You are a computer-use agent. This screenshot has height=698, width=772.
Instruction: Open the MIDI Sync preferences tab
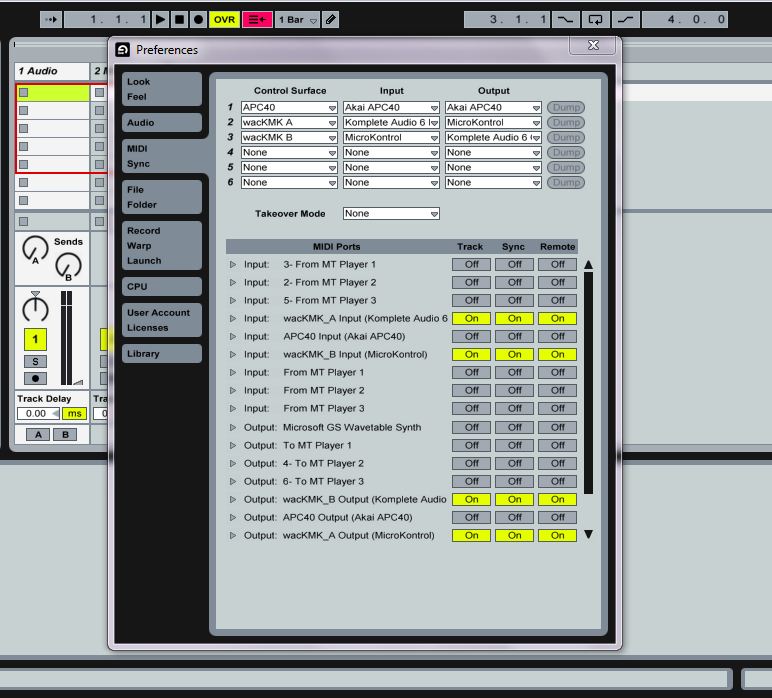coord(161,156)
